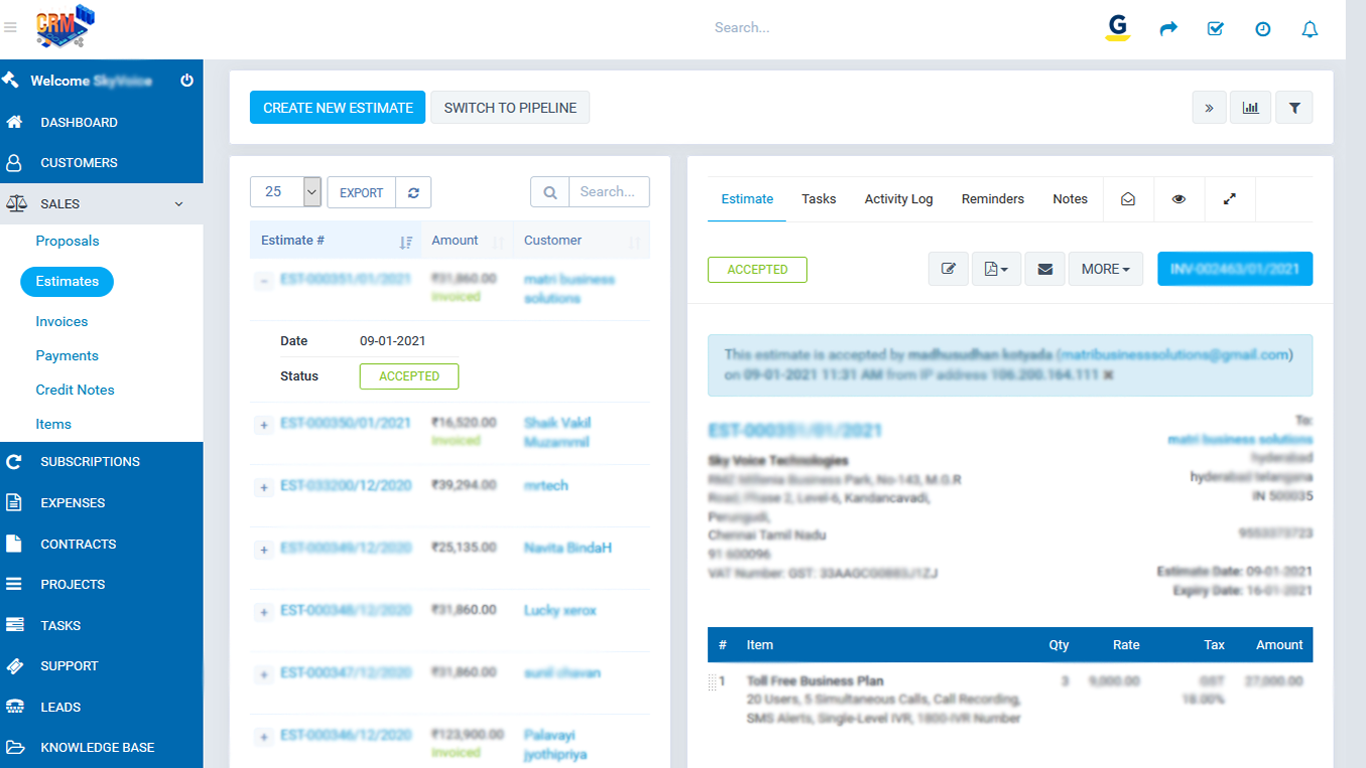This screenshot has height=768, width=1366.
Task: Click the estimates table search field
Action: click(608, 192)
